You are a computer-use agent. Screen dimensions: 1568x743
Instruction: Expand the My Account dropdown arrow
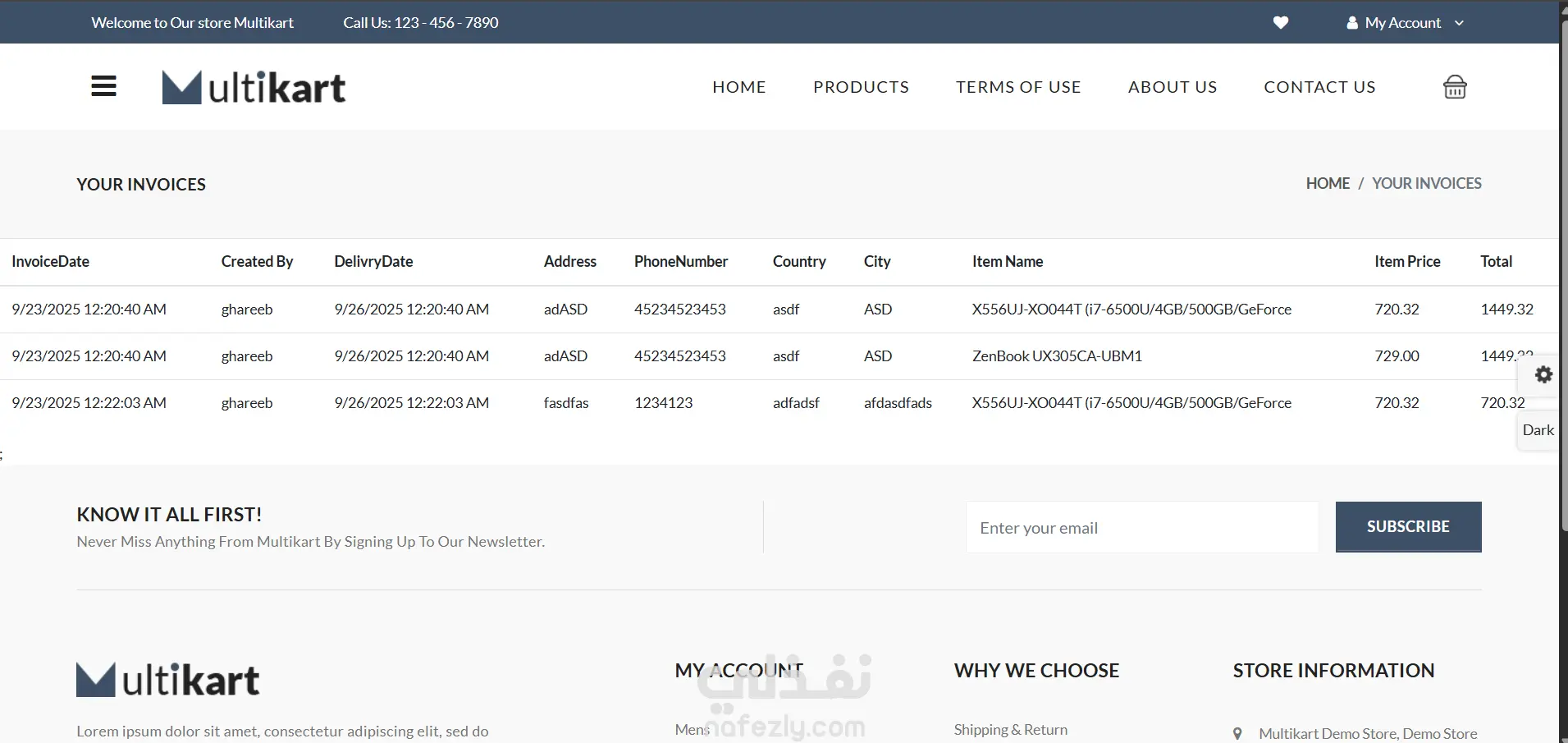click(1459, 23)
